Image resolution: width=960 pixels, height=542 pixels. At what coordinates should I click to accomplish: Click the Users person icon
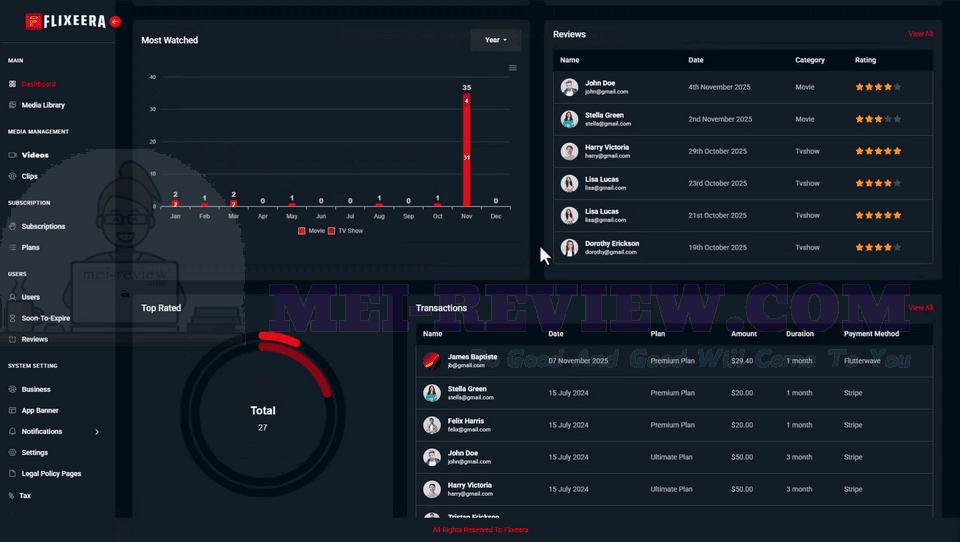[12, 297]
